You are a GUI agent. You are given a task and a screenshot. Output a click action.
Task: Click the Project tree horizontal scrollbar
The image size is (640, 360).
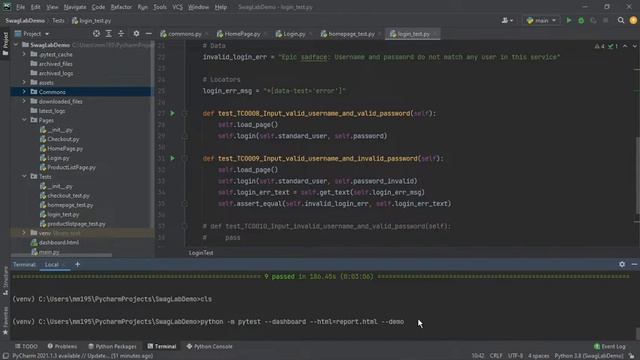[x=61, y=255]
